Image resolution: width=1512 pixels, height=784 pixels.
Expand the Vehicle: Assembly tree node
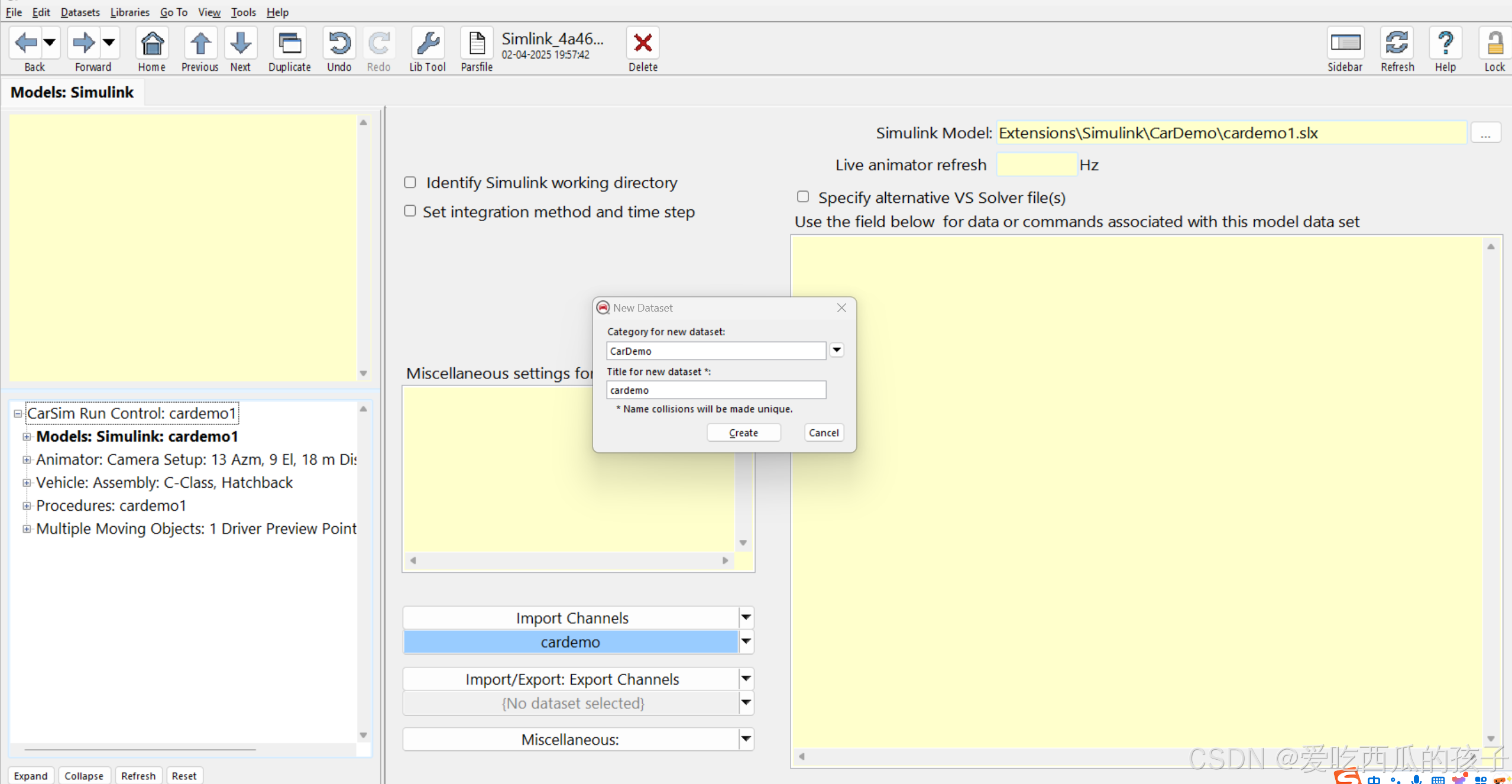coord(27,482)
